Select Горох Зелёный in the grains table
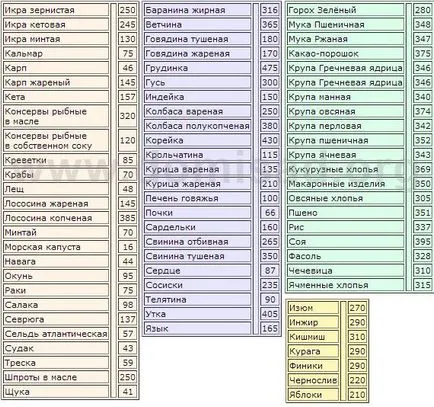 click(345, 10)
